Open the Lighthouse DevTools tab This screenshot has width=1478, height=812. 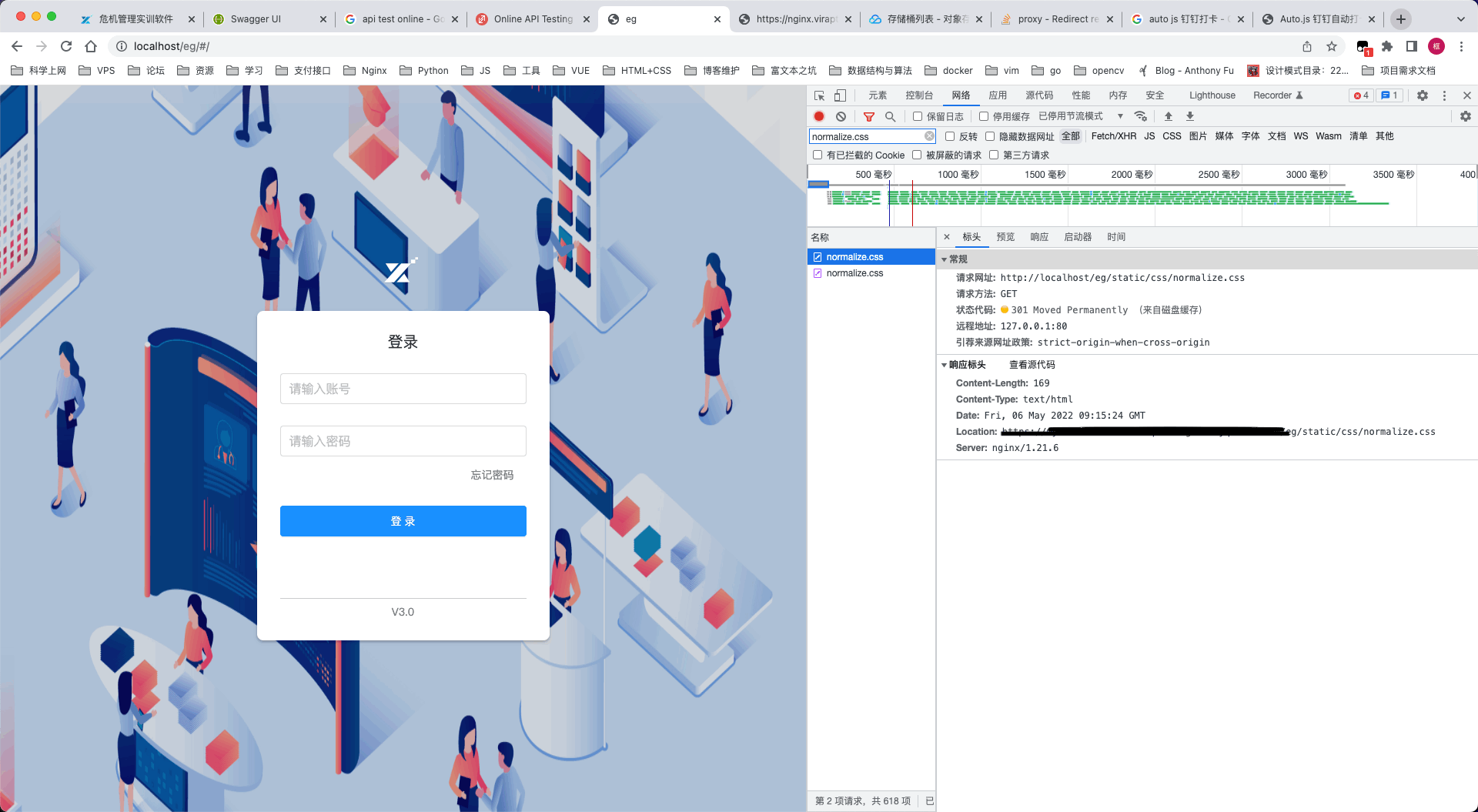click(x=1212, y=95)
